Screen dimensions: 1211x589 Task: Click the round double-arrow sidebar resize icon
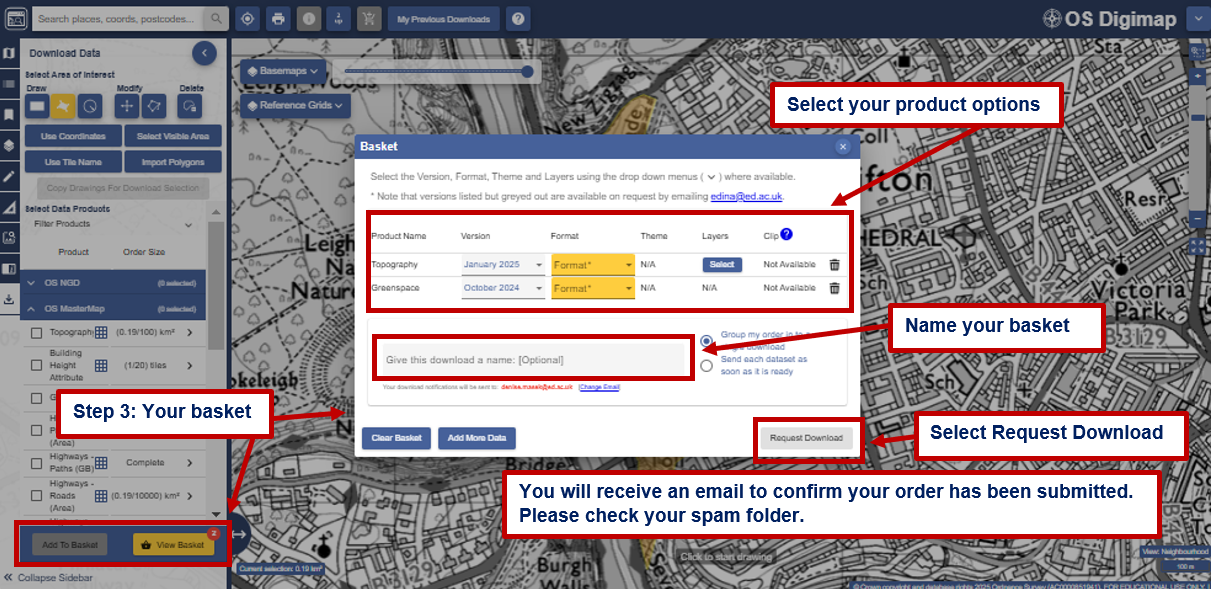[x=241, y=535]
